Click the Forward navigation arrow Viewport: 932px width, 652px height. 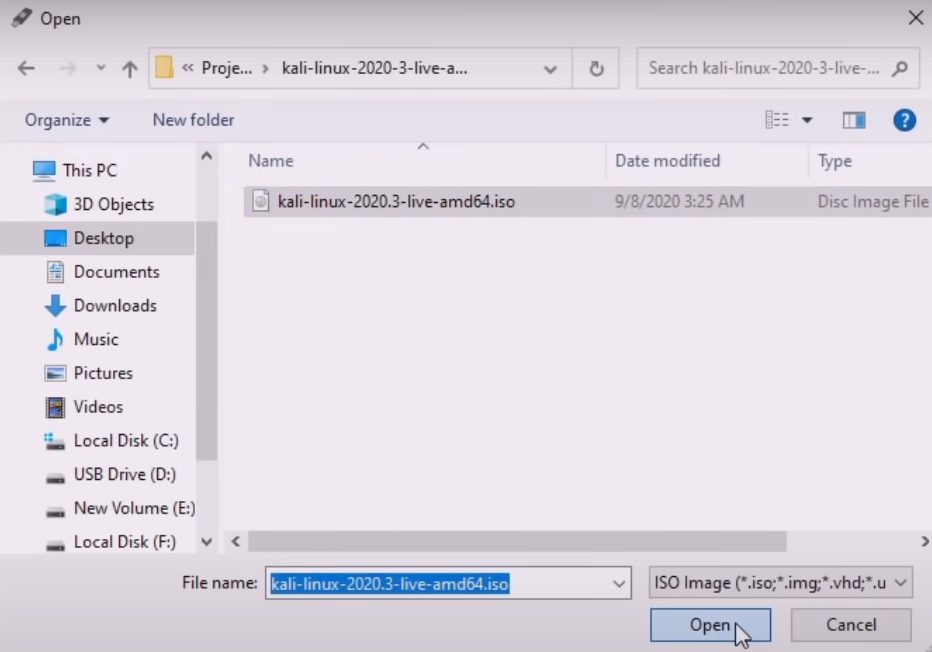pyautogui.click(x=67, y=68)
